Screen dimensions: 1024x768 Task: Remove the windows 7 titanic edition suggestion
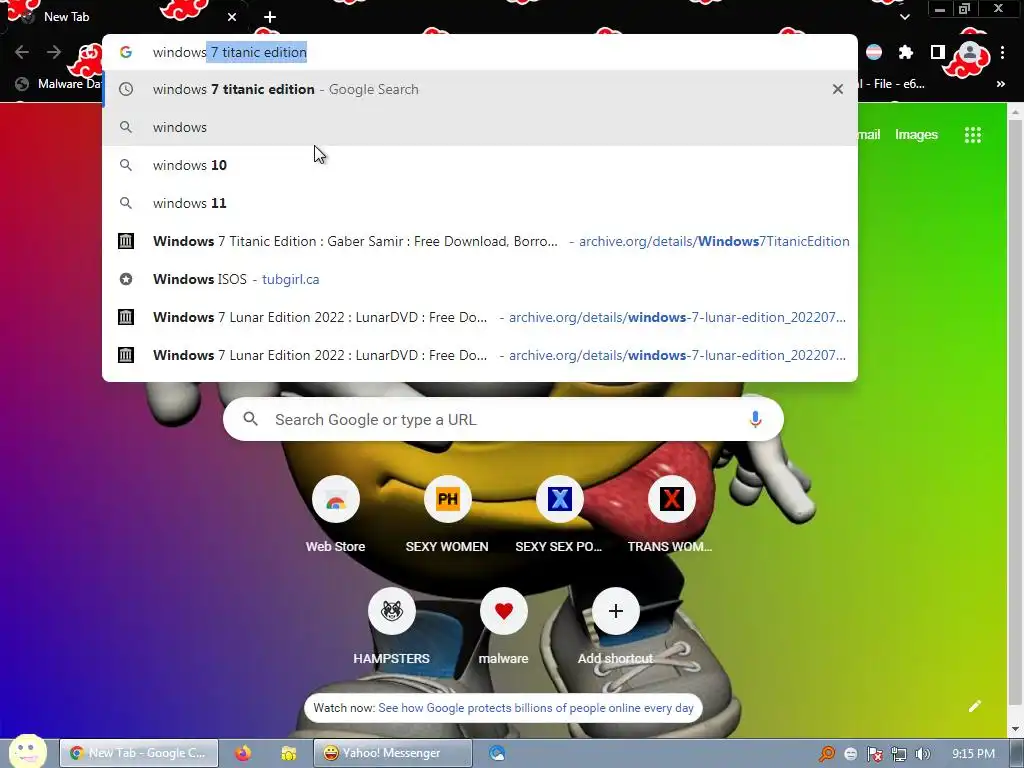coord(837,89)
